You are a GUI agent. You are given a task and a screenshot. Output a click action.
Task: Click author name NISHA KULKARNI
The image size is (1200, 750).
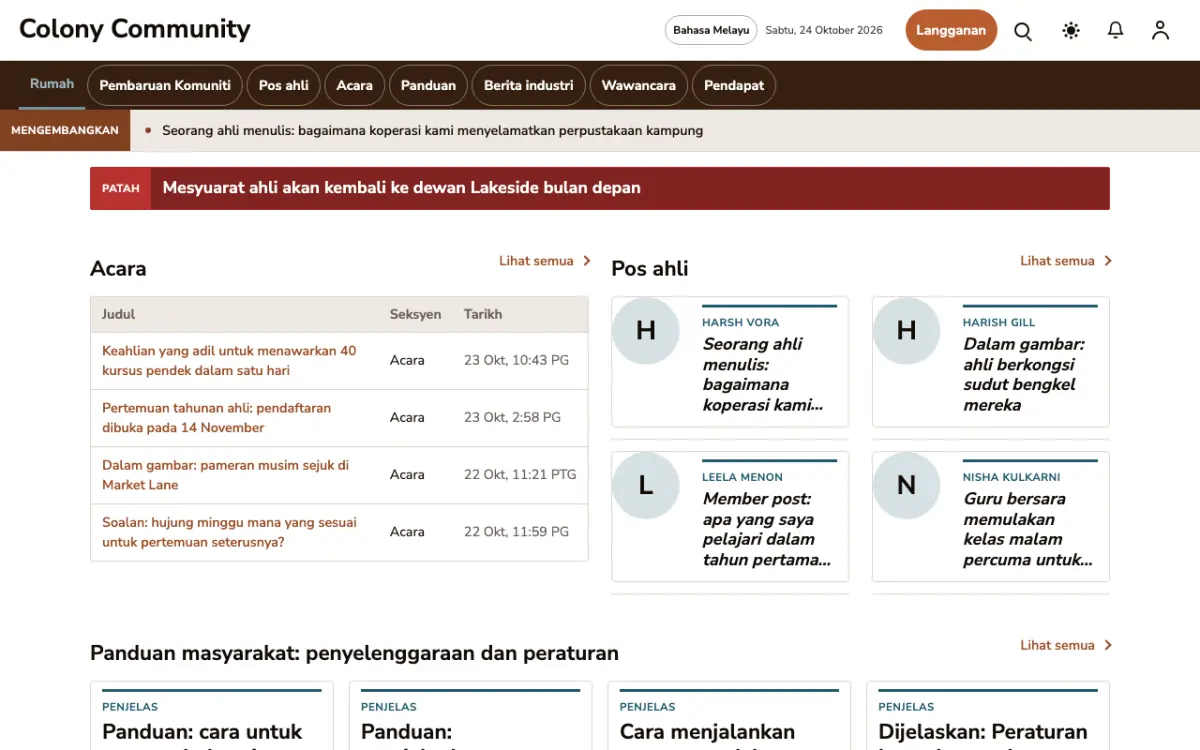point(1011,477)
